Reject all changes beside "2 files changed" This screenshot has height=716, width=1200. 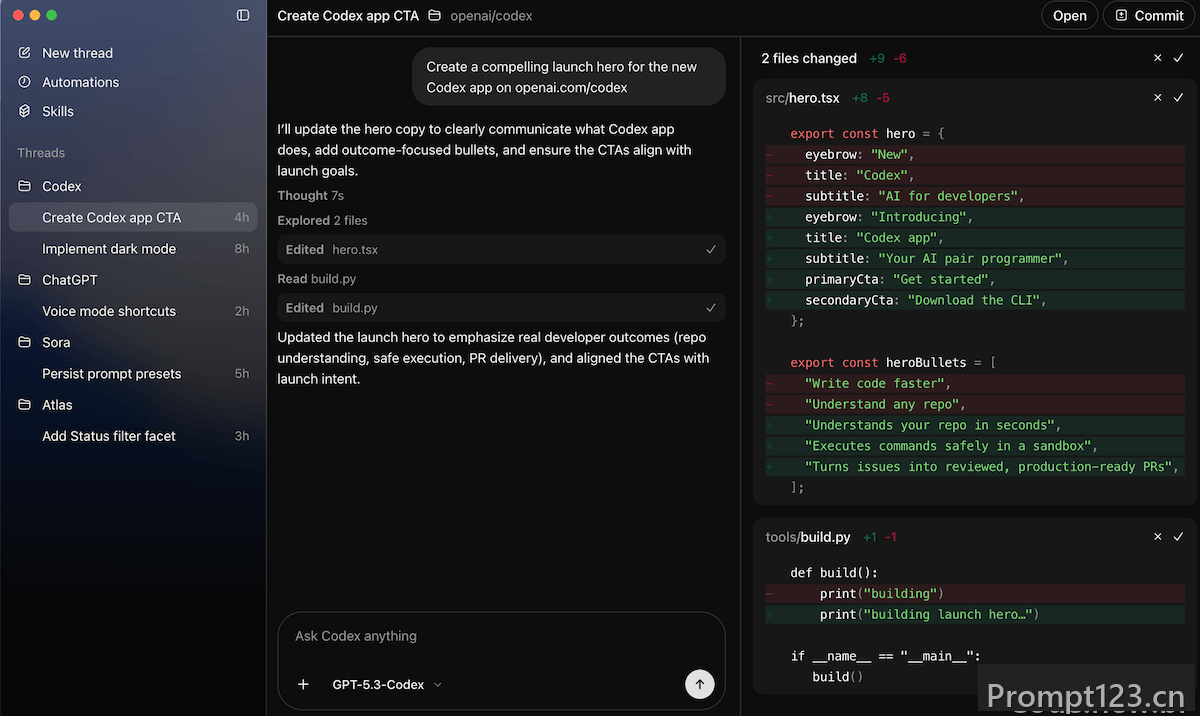point(1158,58)
